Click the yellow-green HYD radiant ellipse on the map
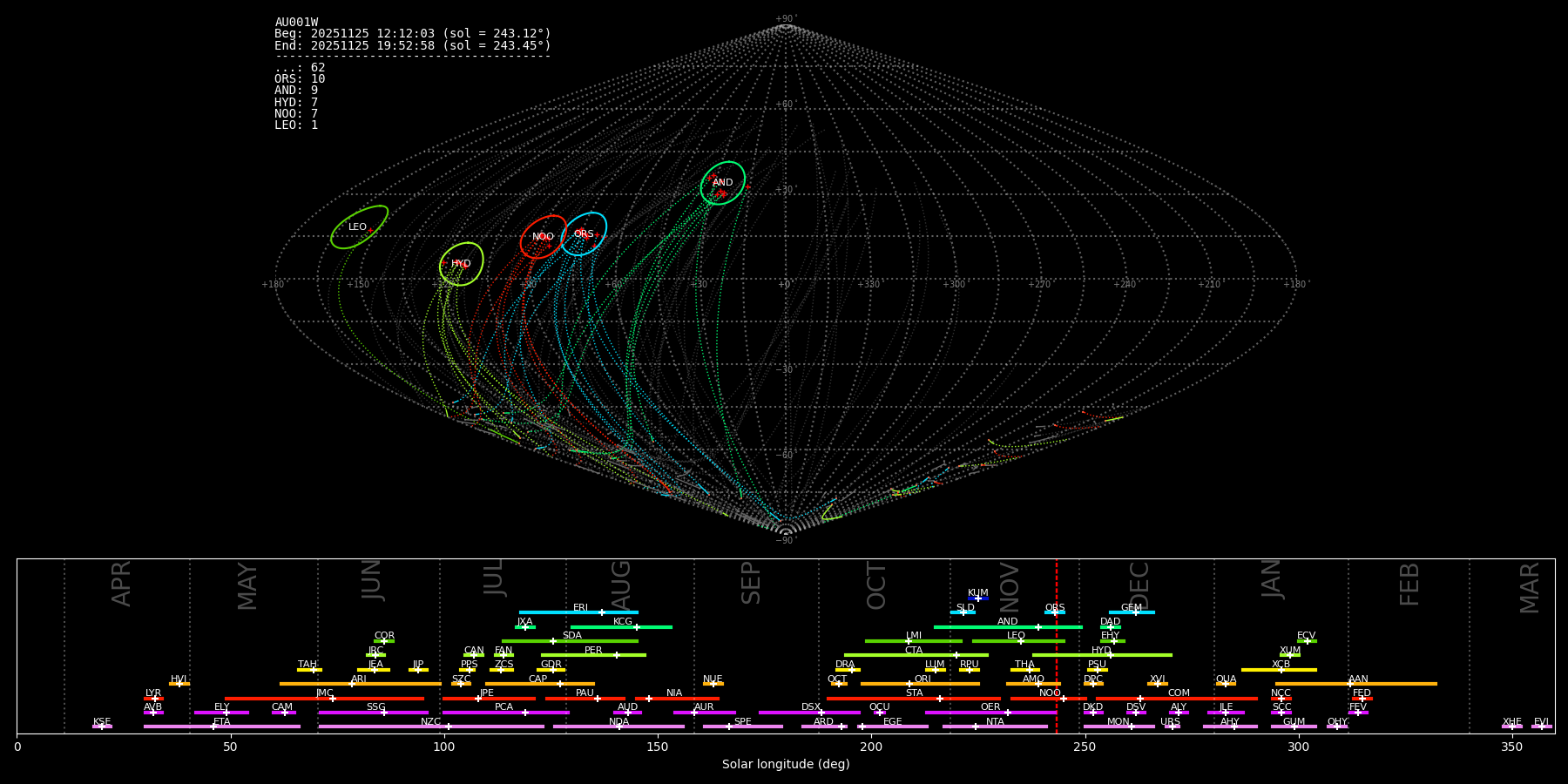The height and width of the screenshot is (784, 1568). pyautogui.click(x=461, y=264)
